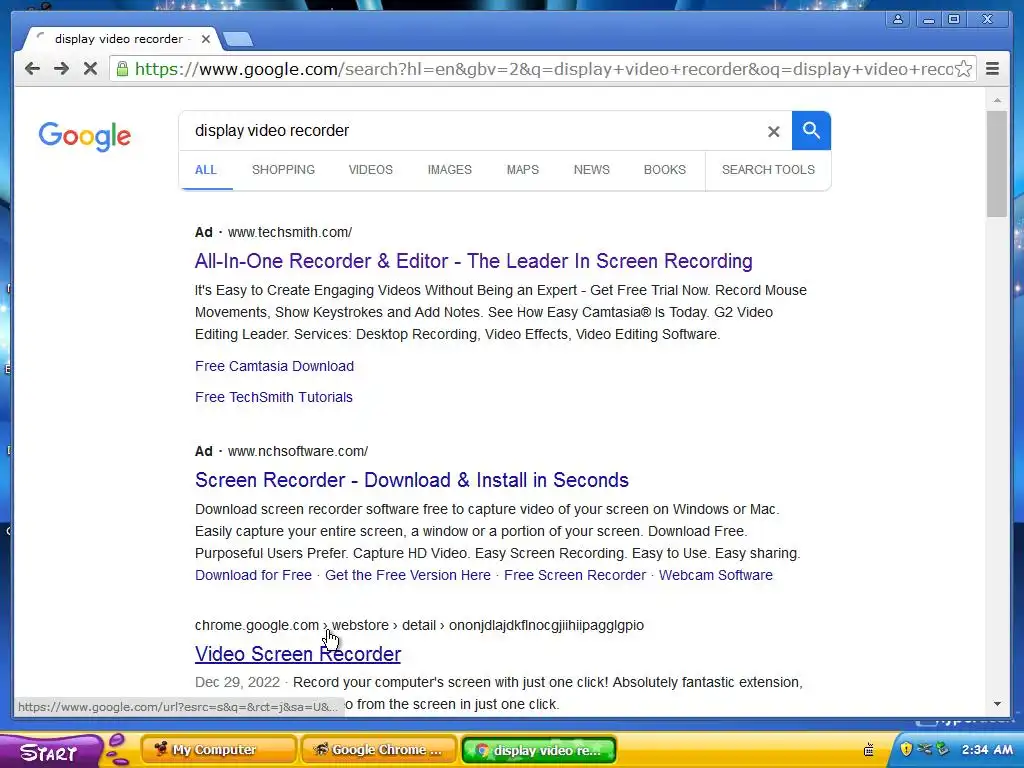Close the display video recorder tab
The image size is (1024, 768).
(205, 39)
